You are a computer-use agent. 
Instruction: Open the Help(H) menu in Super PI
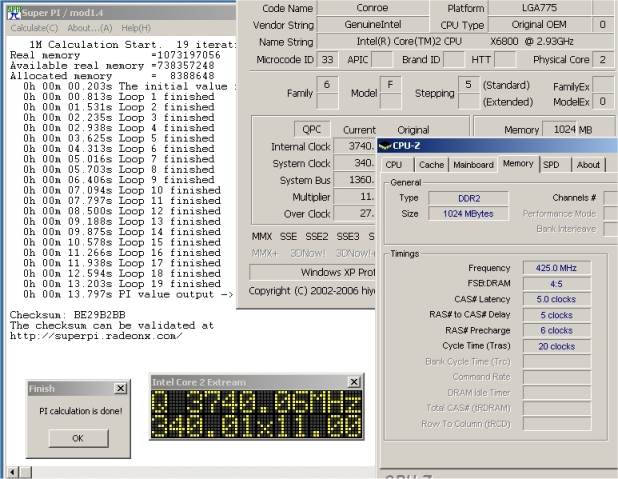[x=136, y=28]
